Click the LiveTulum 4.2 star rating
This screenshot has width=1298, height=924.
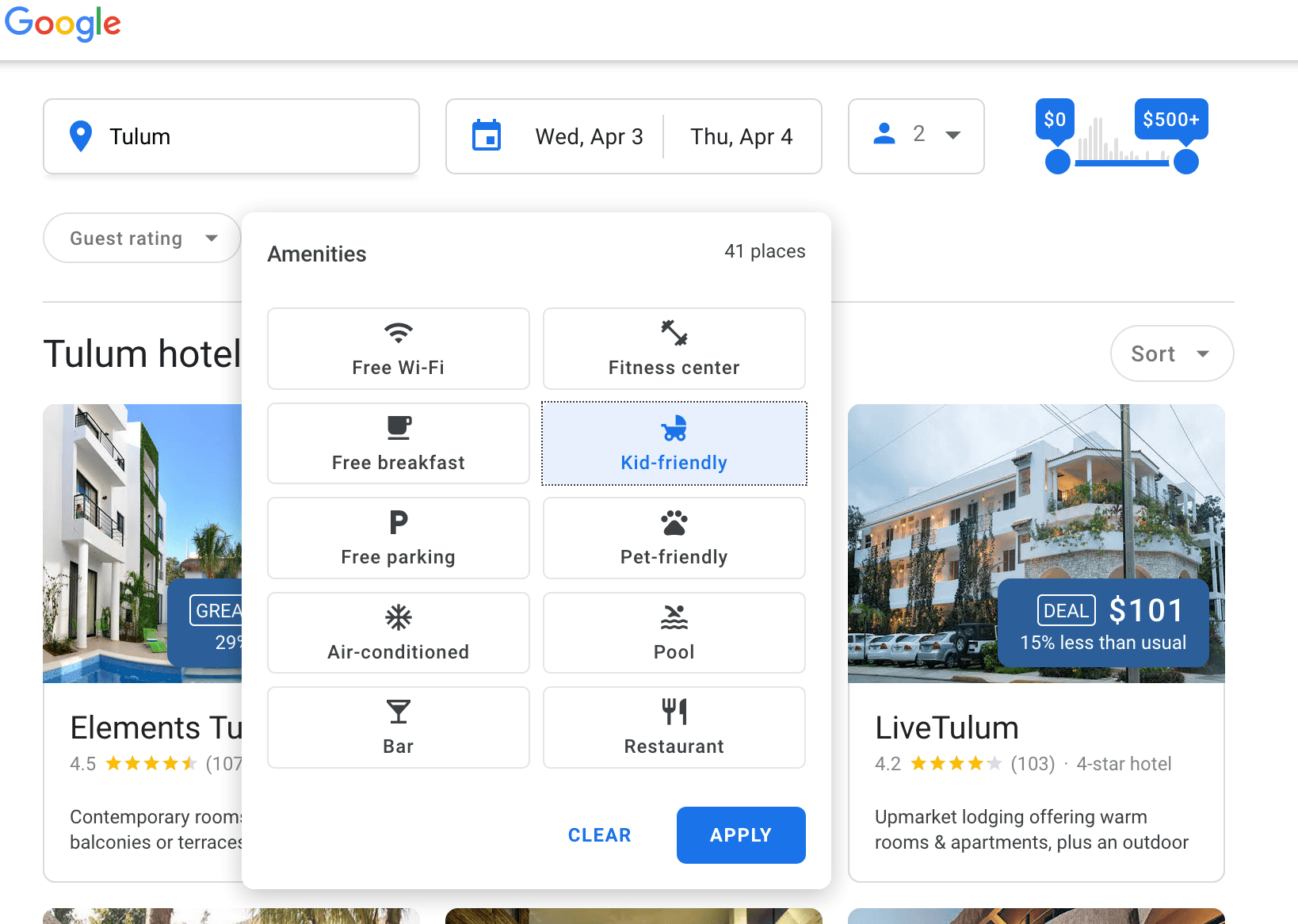click(x=956, y=764)
